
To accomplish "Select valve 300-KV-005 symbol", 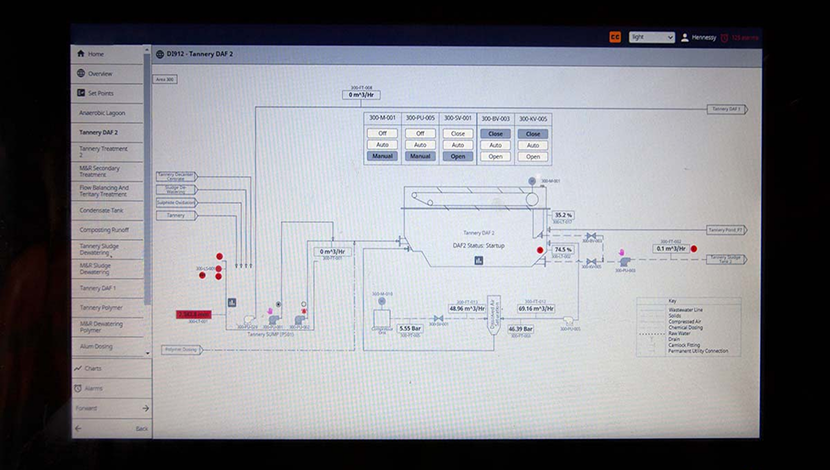I will pos(591,261).
